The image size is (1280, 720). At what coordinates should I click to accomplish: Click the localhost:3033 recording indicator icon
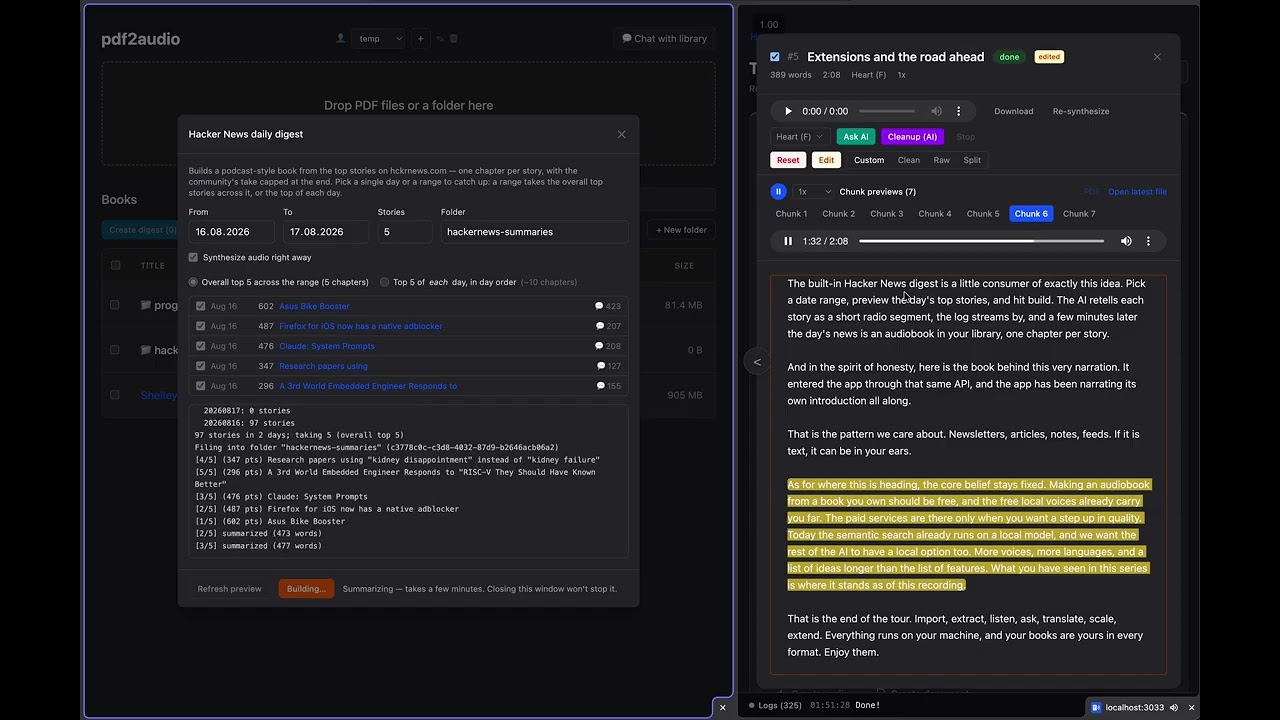point(1096,707)
